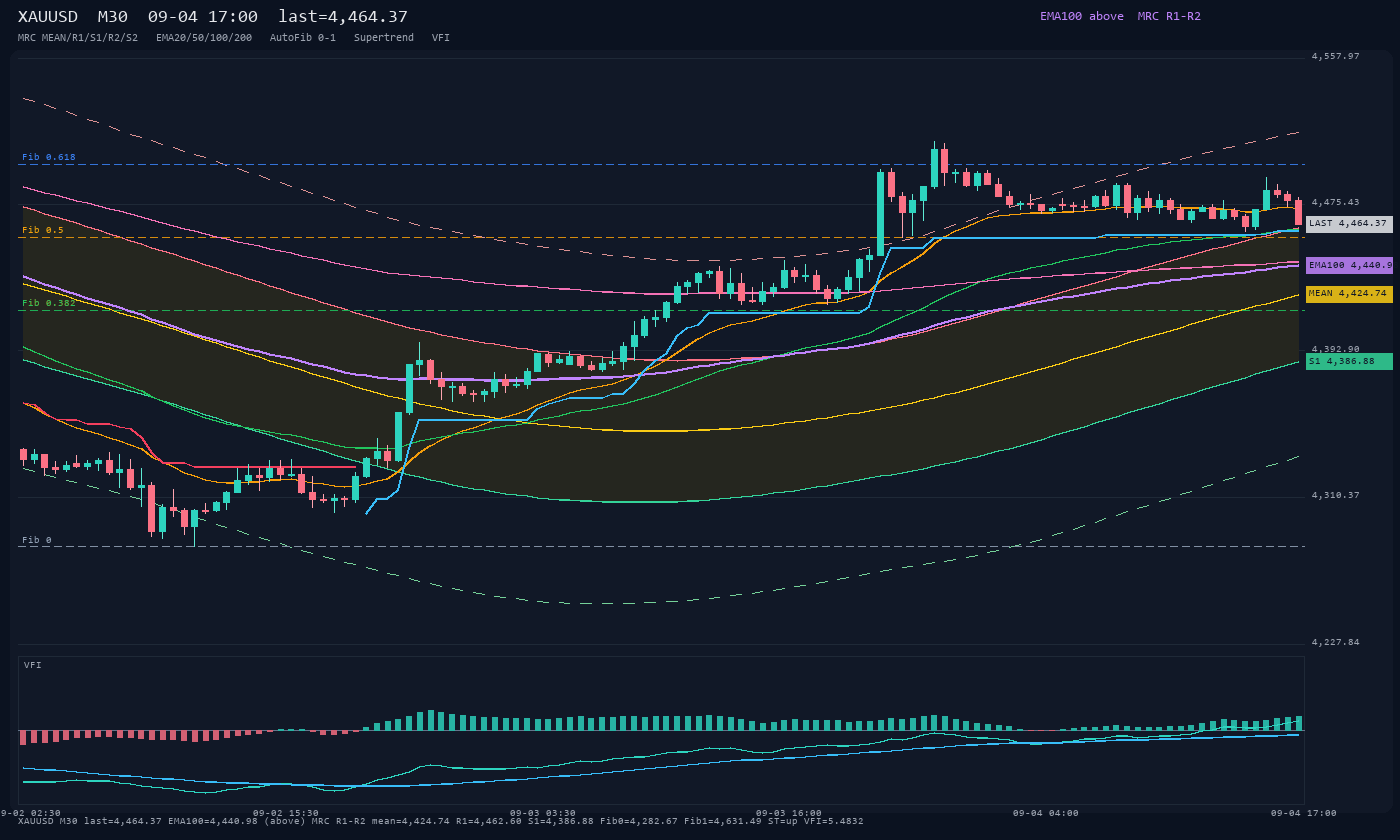
Task: Click the 09-02 15:30 time axis label
Action: click(286, 813)
